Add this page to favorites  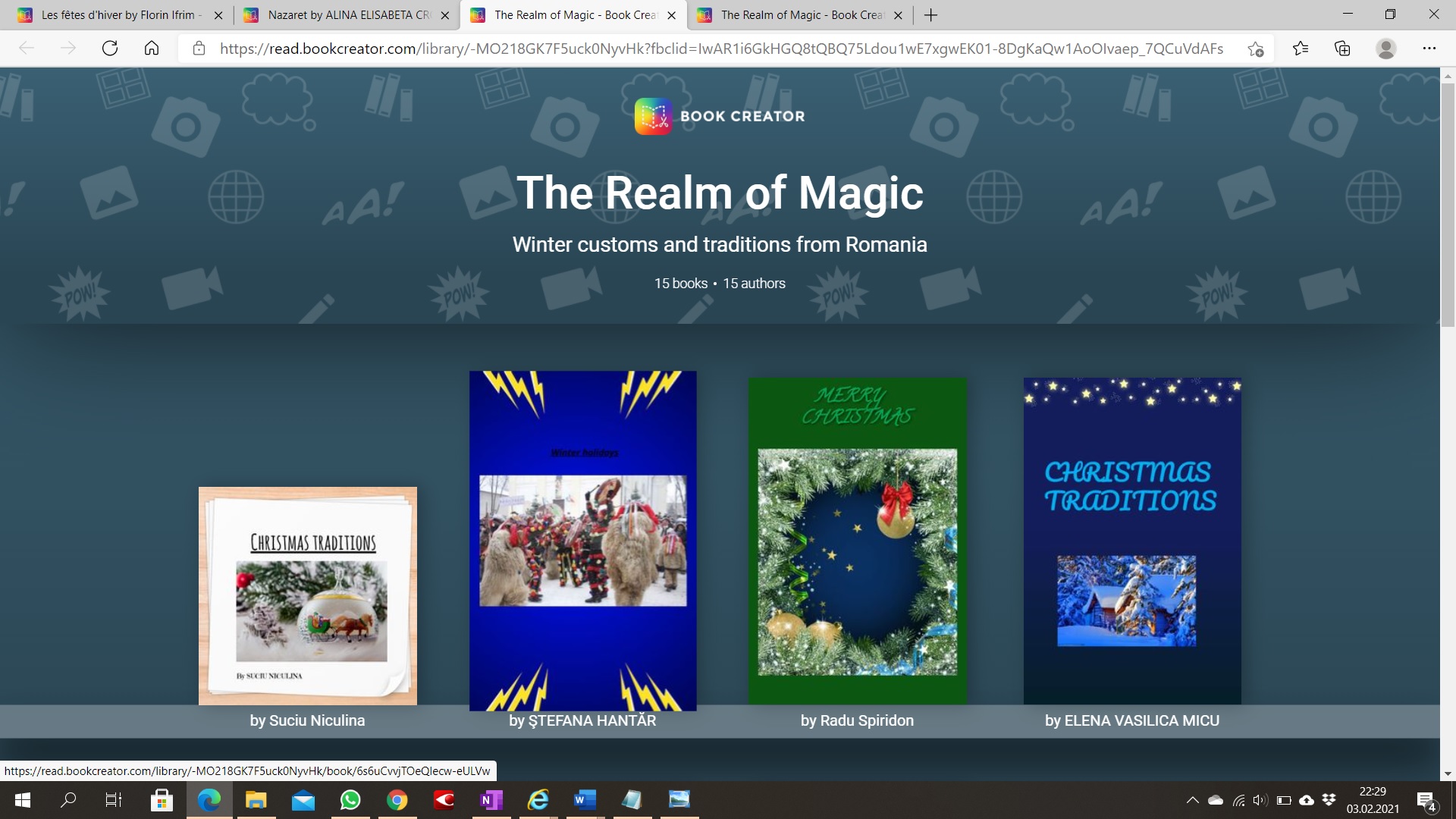tap(1255, 49)
